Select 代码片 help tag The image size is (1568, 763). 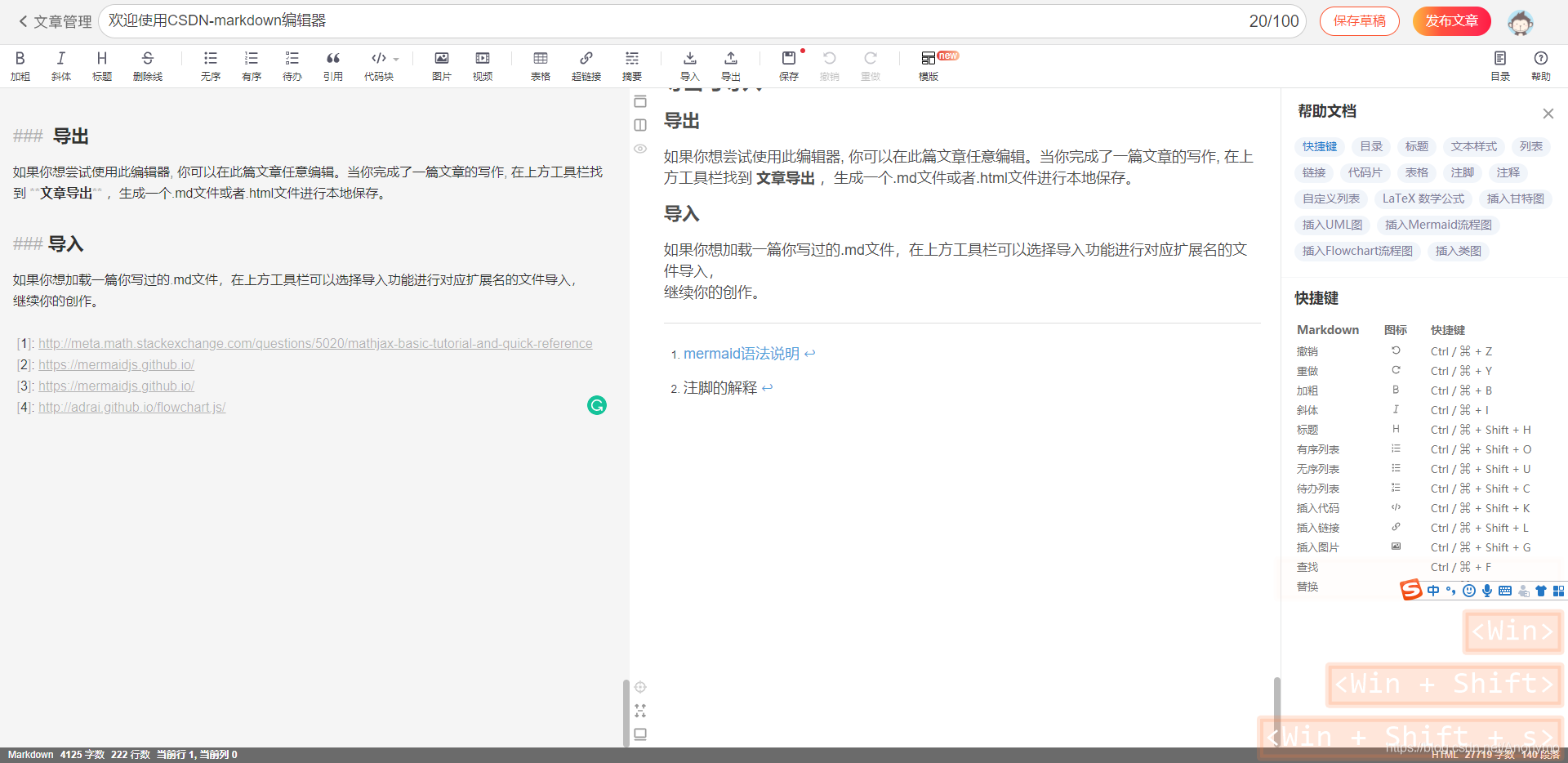pyautogui.click(x=1365, y=172)
